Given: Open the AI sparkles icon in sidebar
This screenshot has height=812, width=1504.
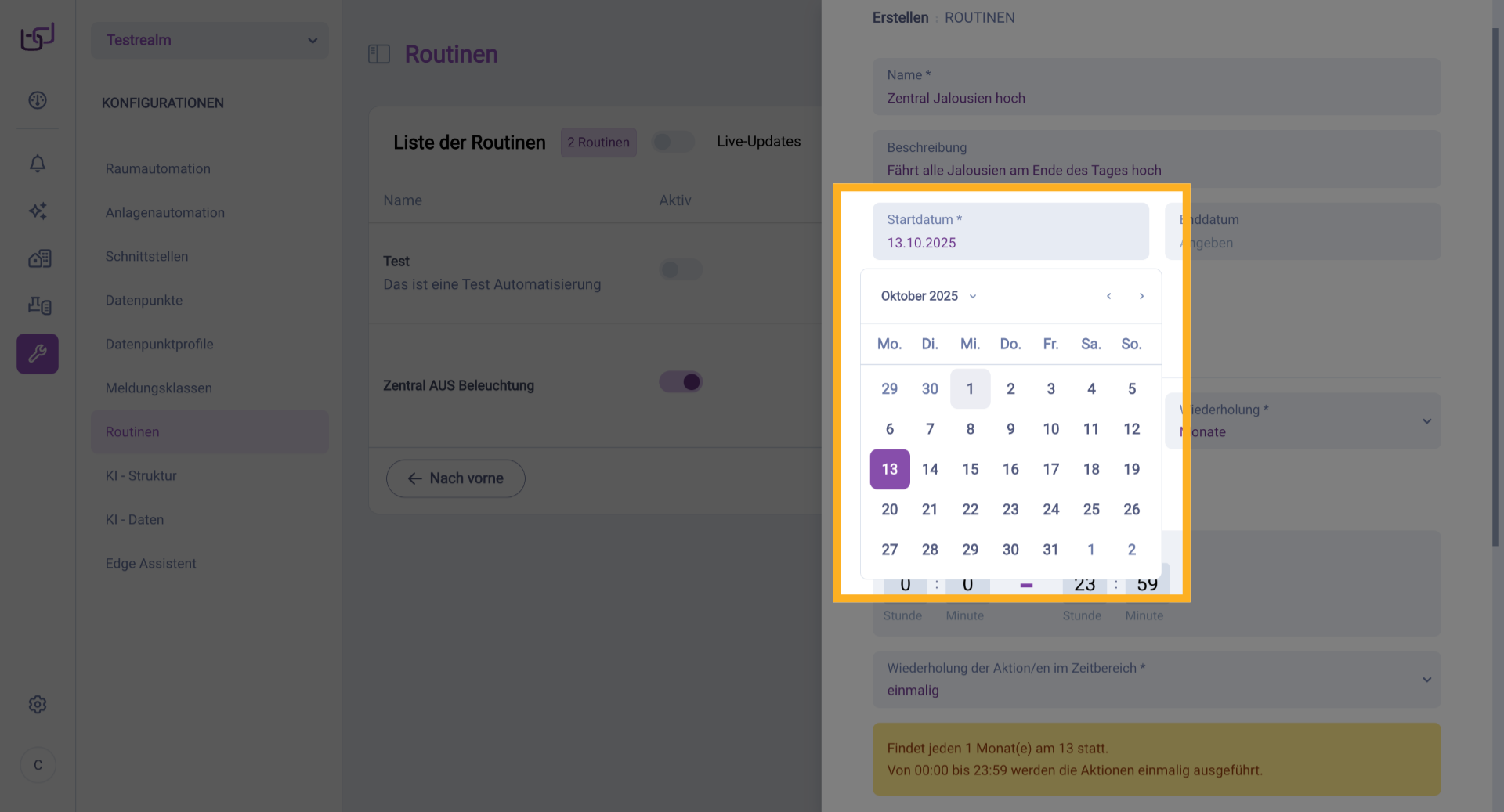Looking at the screenshot, I should (38, 211).
